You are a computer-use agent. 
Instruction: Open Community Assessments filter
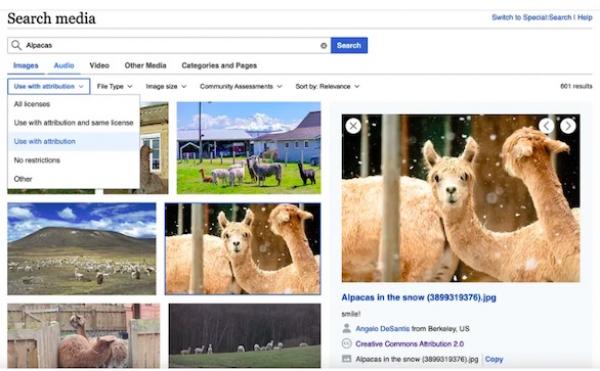[x=241, y=86]
